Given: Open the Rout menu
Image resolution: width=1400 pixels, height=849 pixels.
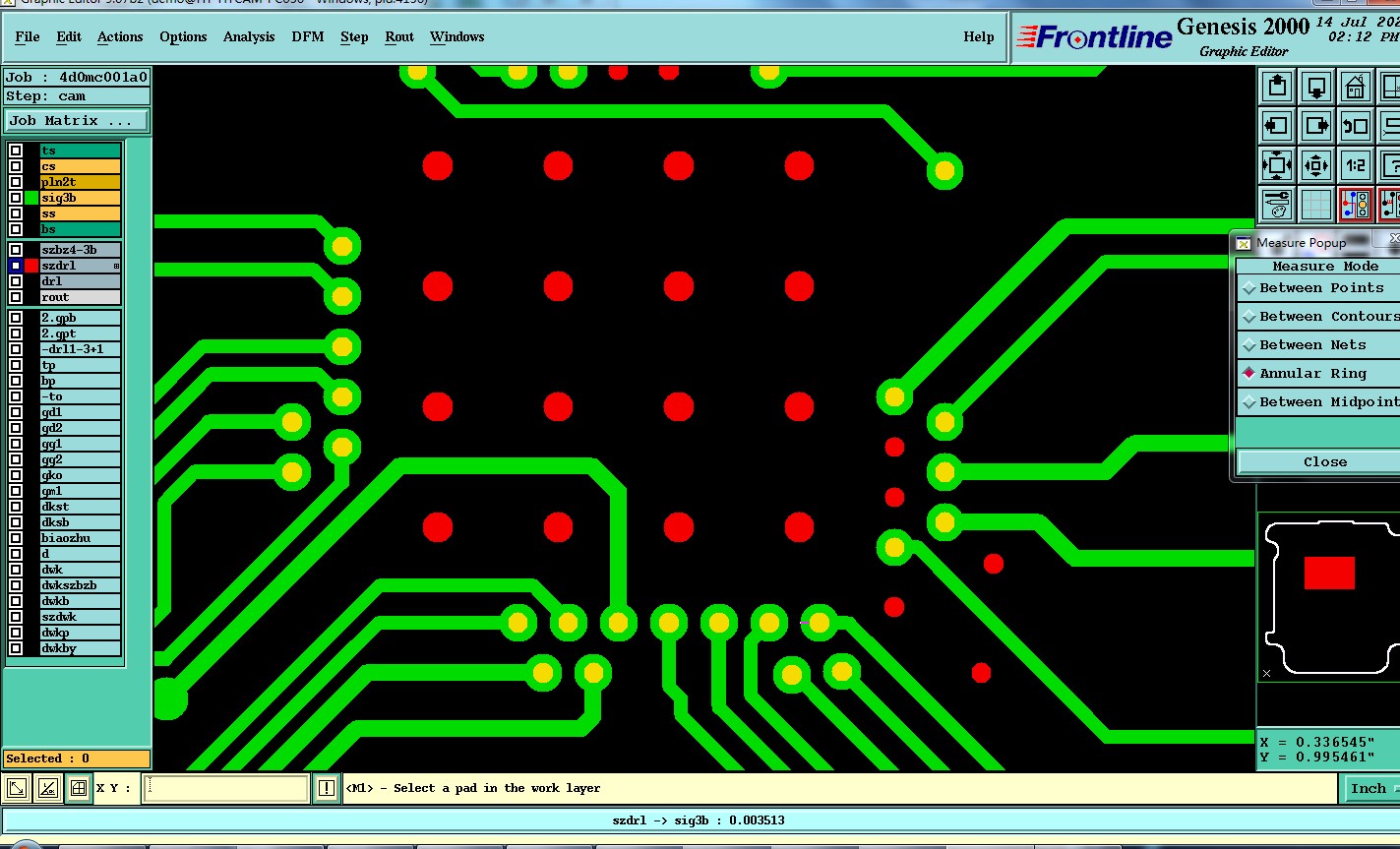Looking at the screenshot, I should click(x=399, y=36).
